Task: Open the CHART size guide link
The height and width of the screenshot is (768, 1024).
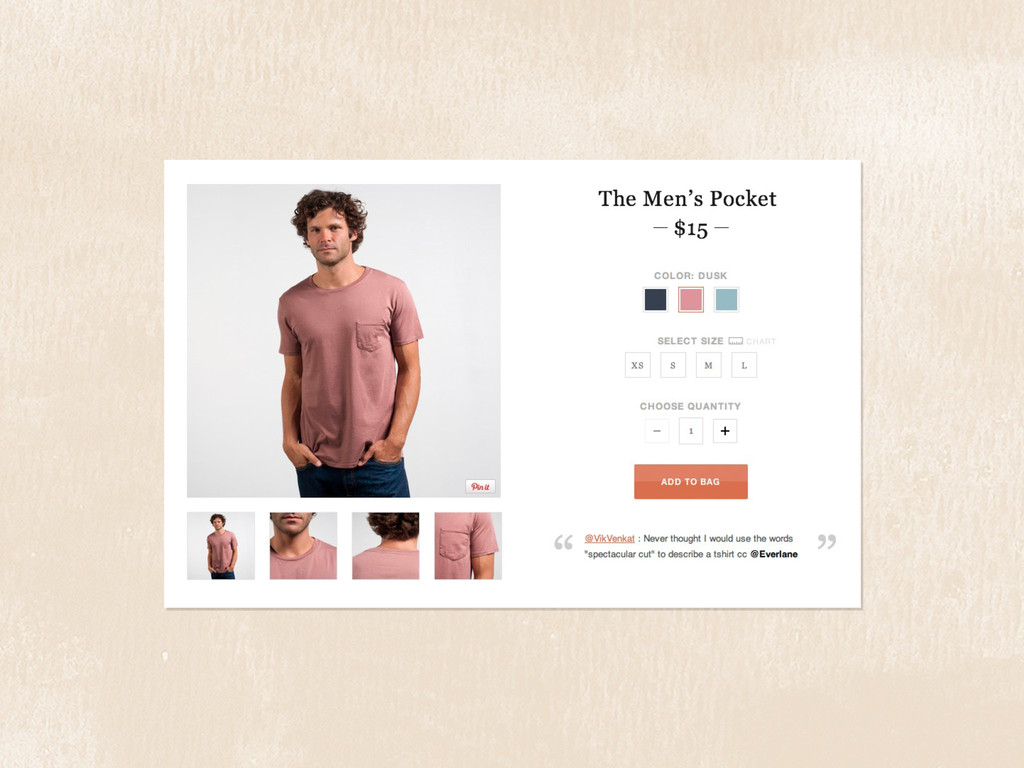Action: pos(761,342)
